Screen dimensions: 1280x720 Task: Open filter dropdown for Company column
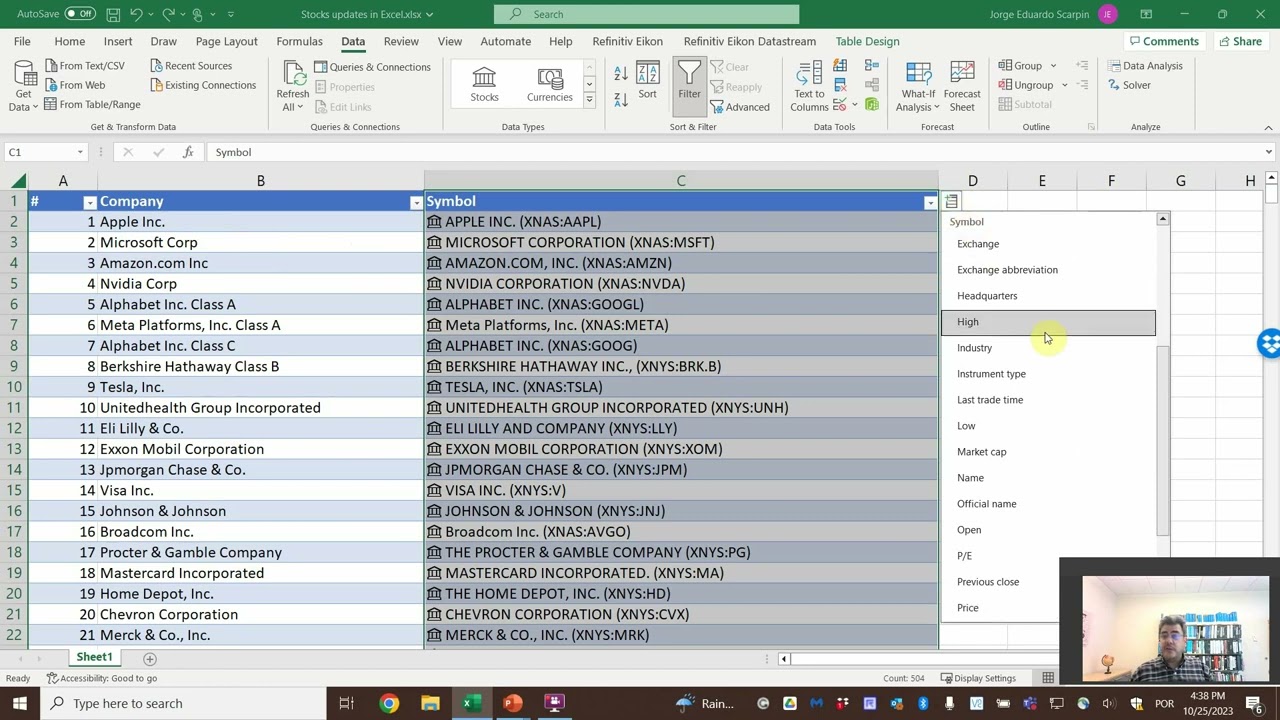[416, 202]
